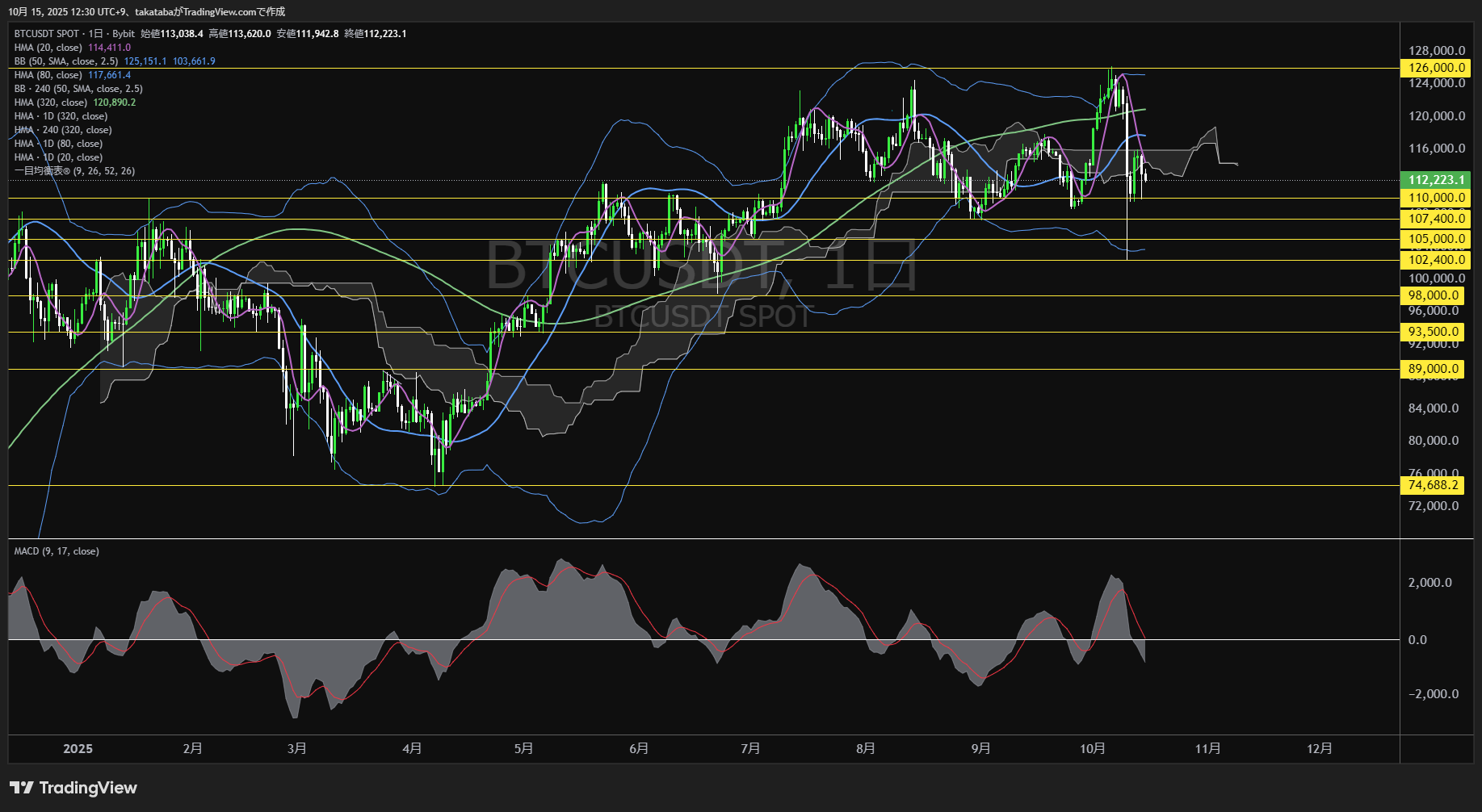This screenshot has width=1482, height=812.
Task: Select the 10月 marker on time axis
Action: pos(1092,748)
